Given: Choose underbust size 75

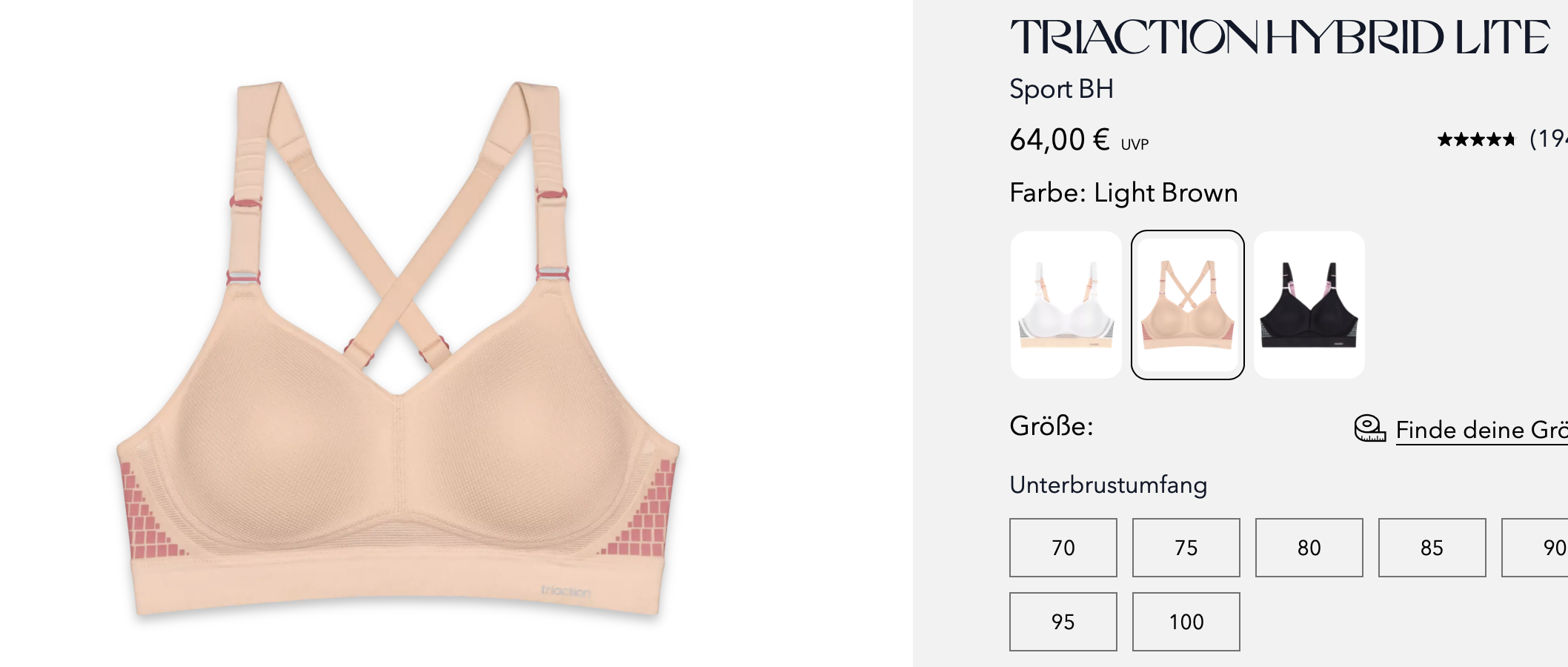Looking at the screenshot, I should coord(1186,548).
